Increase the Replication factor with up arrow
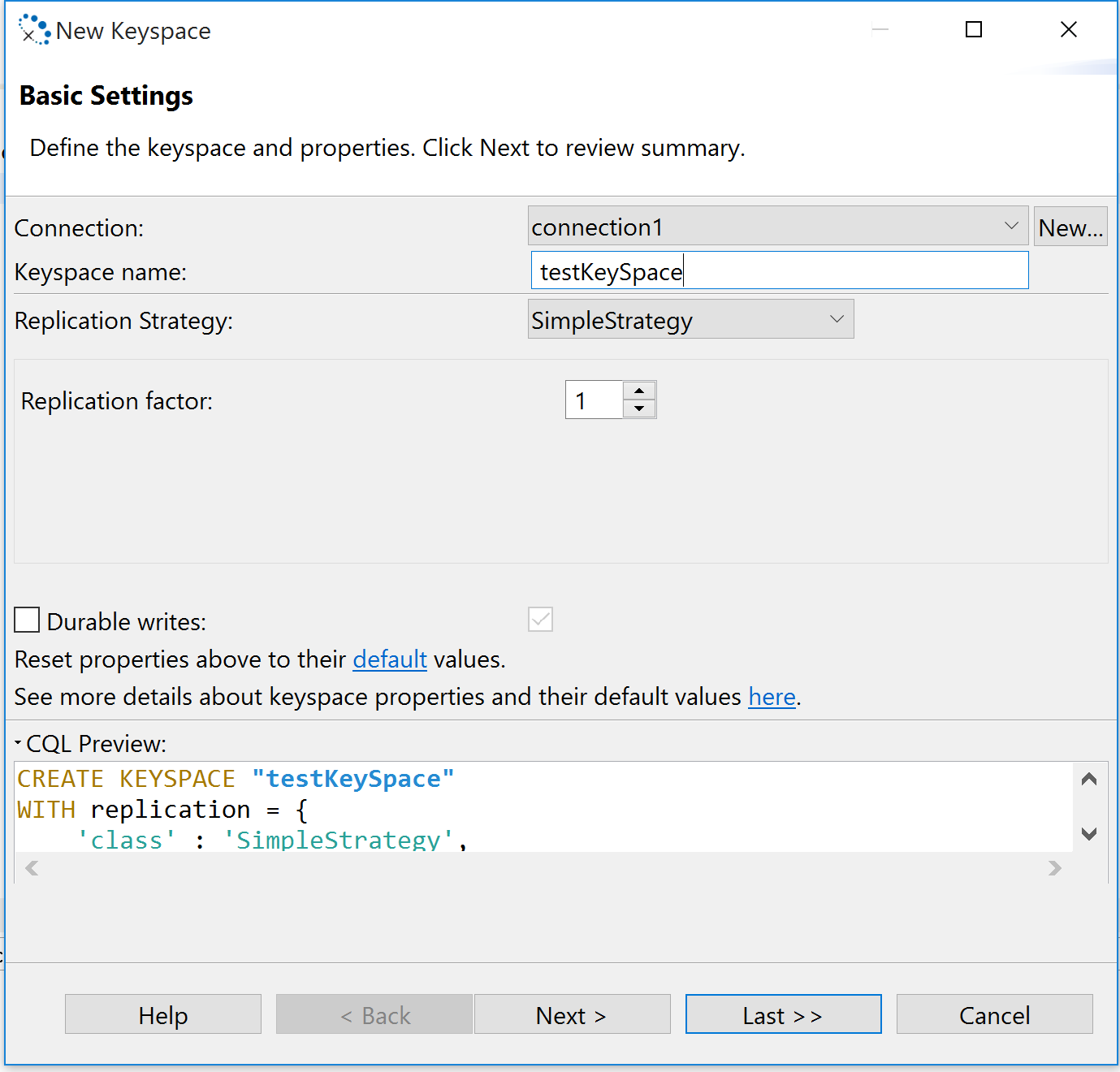The width and height of the screenshot is (1120, 1072). pos(639,391)
